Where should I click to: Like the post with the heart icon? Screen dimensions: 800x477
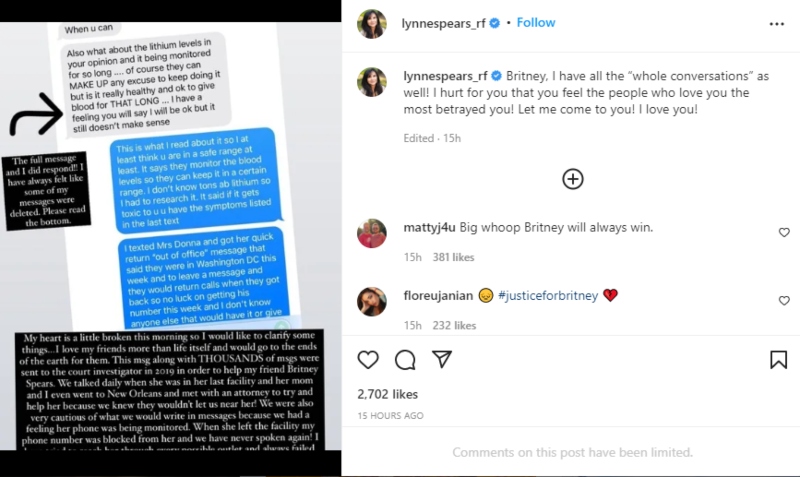pos(368,360)
